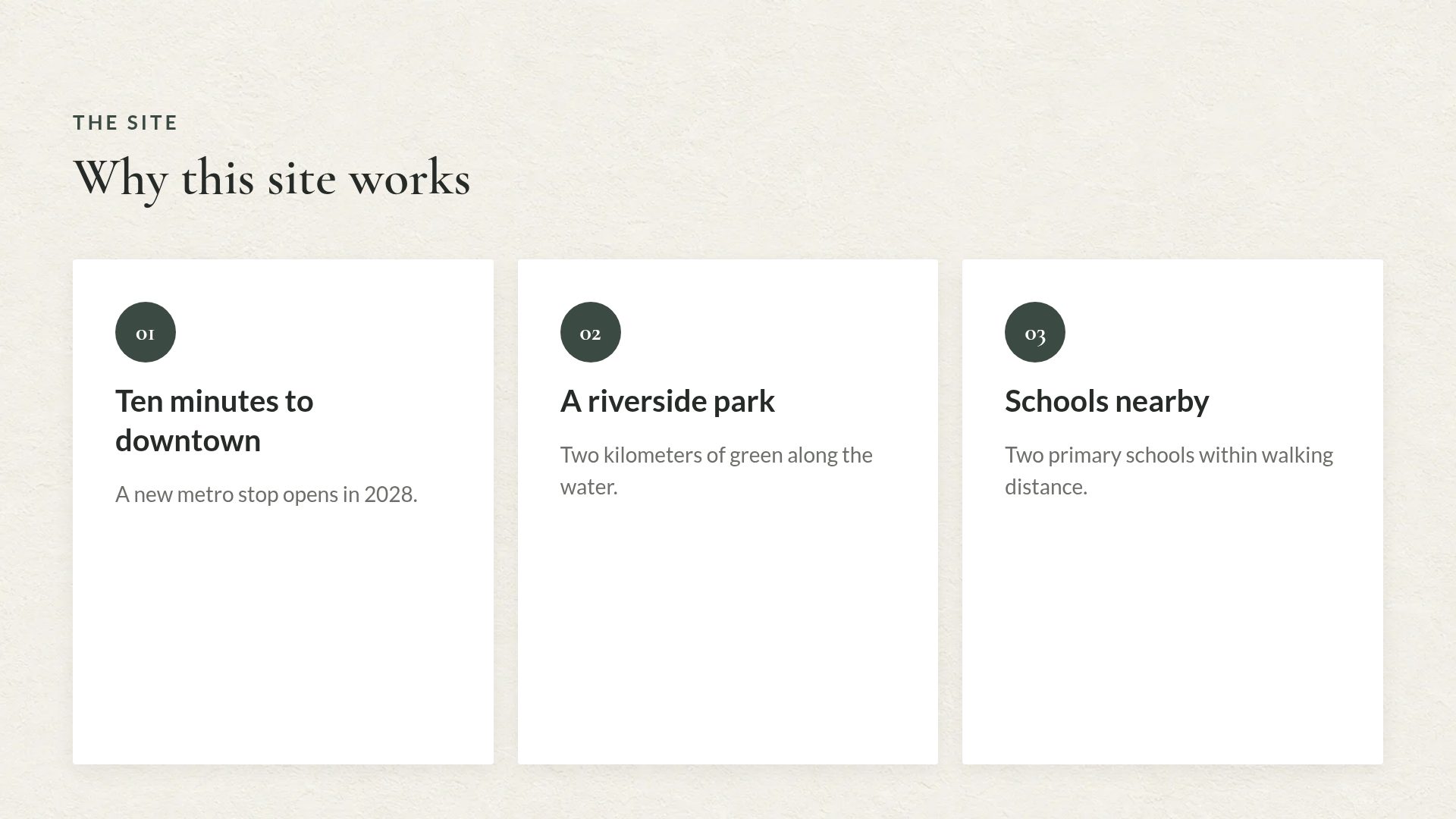Click the word distance in schools description
1456x819 pixels.
(1046, 487)
